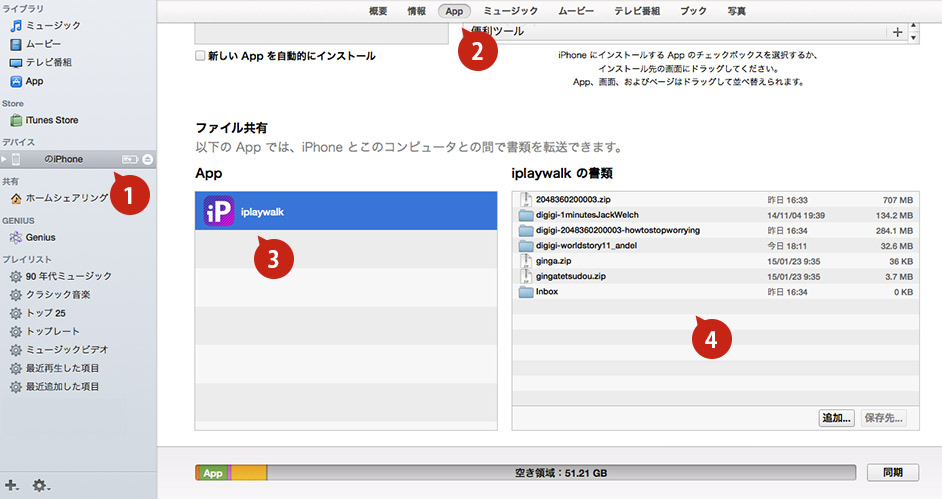The width and height of the screenshot is (942, 499).
Task: Eject the iPhone using the eject icon
Action: click(148, 159)
